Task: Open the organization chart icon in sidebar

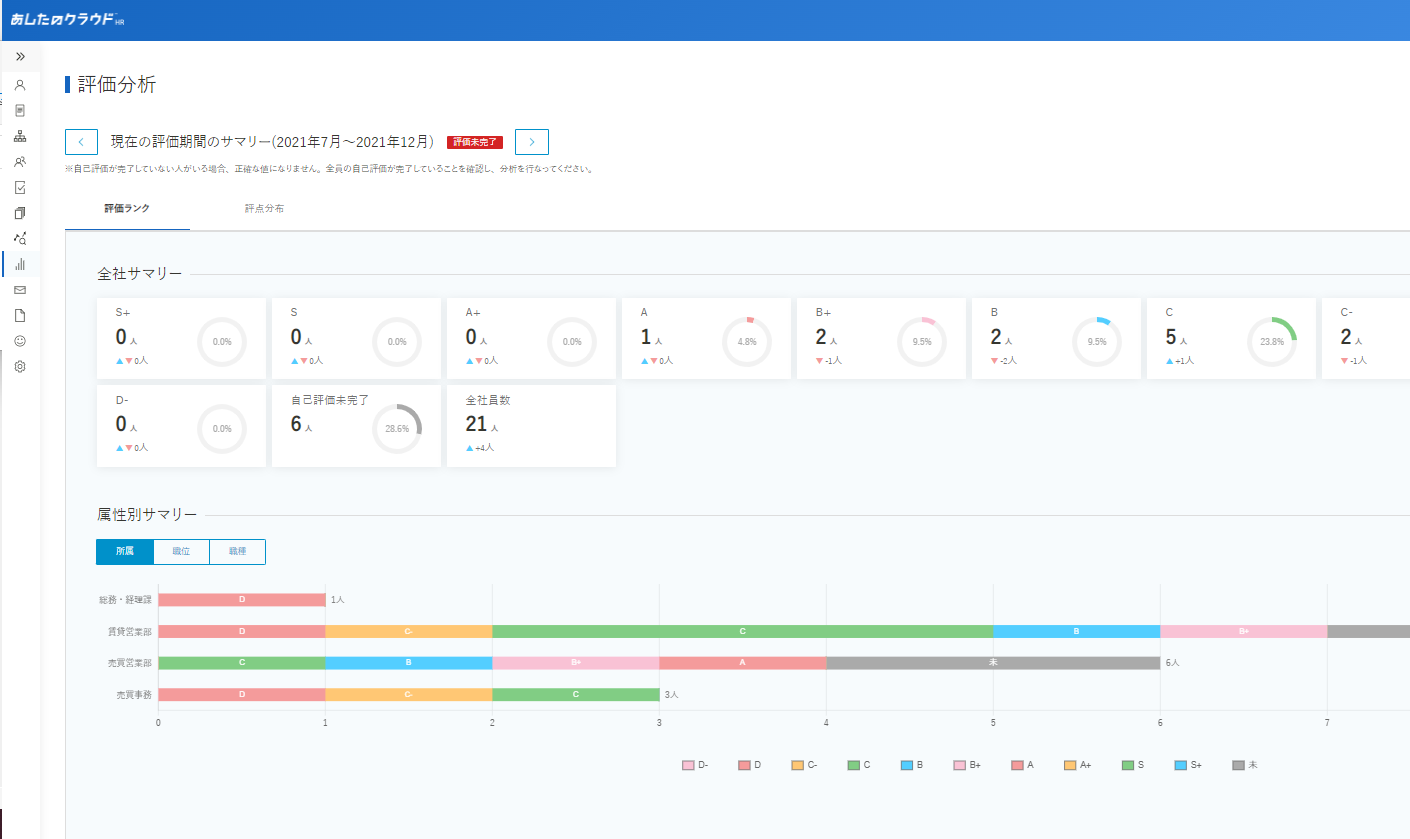Action: tap(20, 136)
